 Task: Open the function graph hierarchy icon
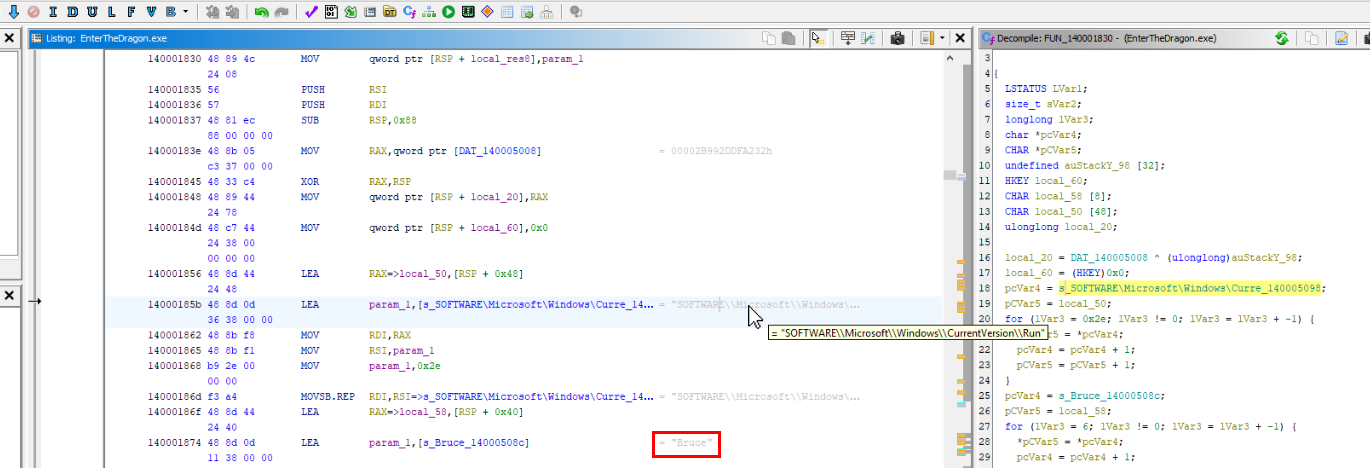[429, 12]
